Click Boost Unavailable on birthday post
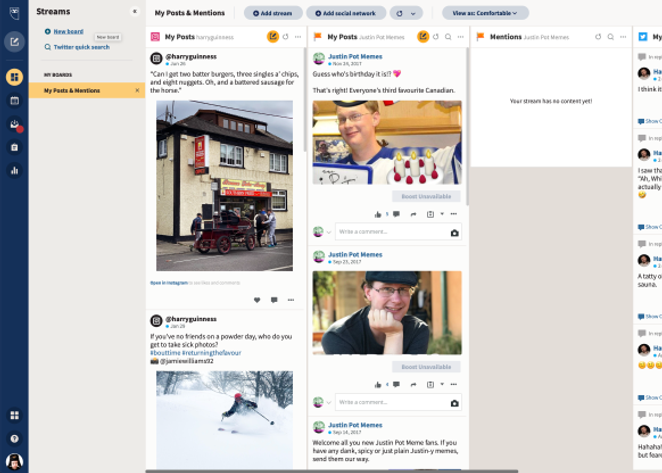Viewport: 662px width, 473px height. coord(426,196)
